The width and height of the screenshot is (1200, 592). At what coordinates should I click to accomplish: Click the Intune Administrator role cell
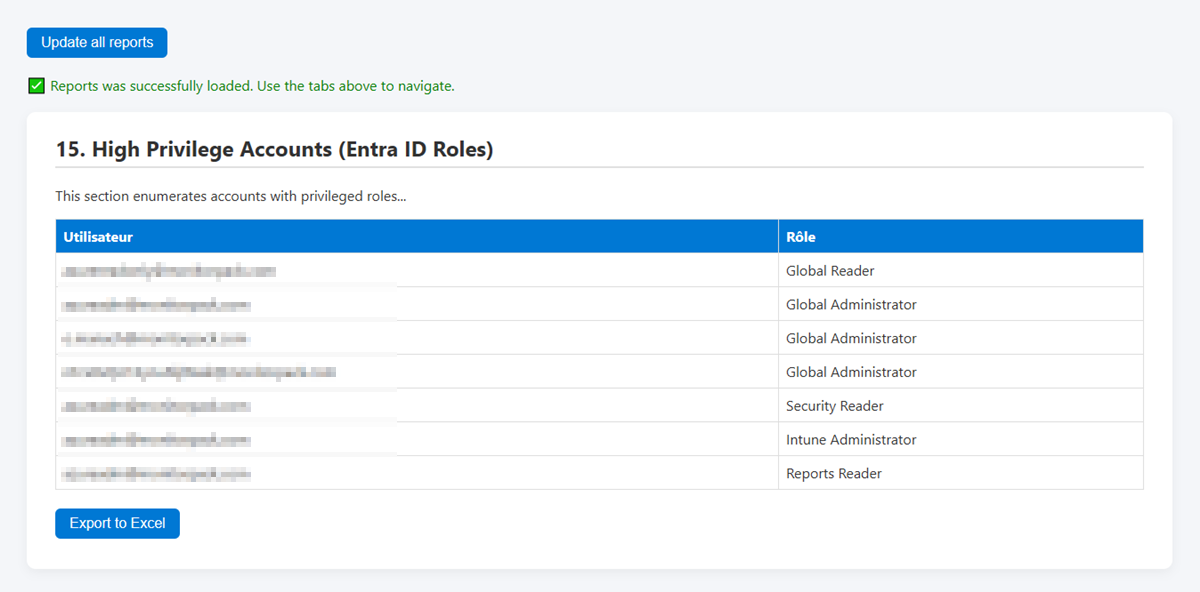coord(849,439)
